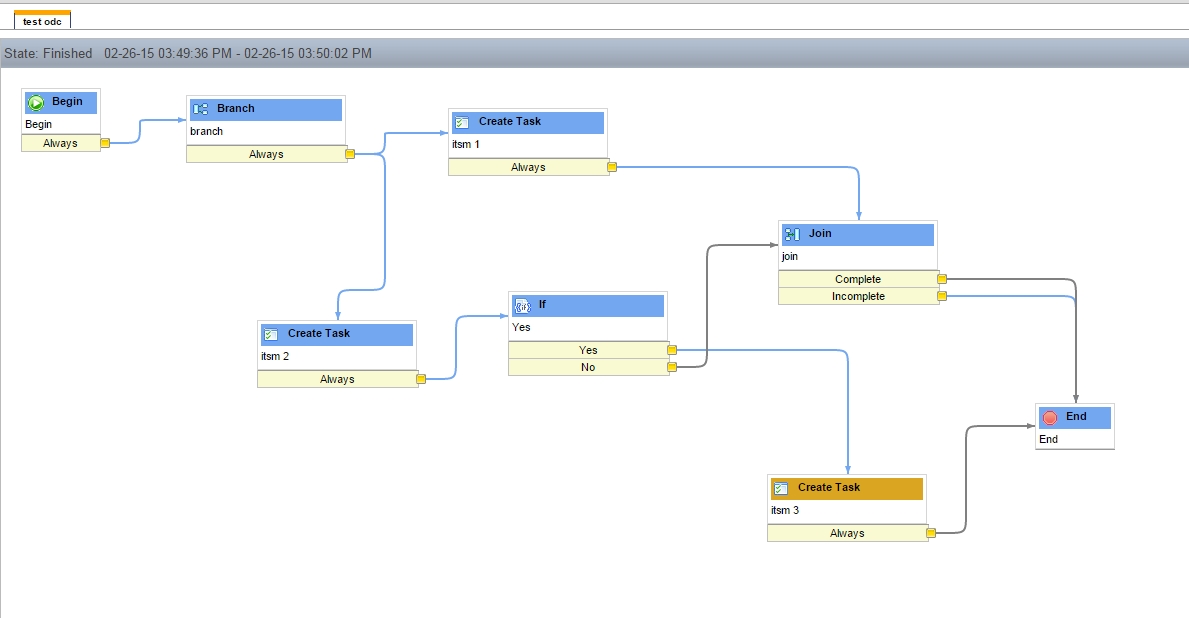Click the itsm 3 Create Task icon
Viewport: 1189px width, 618px height.
click(781, 488)
